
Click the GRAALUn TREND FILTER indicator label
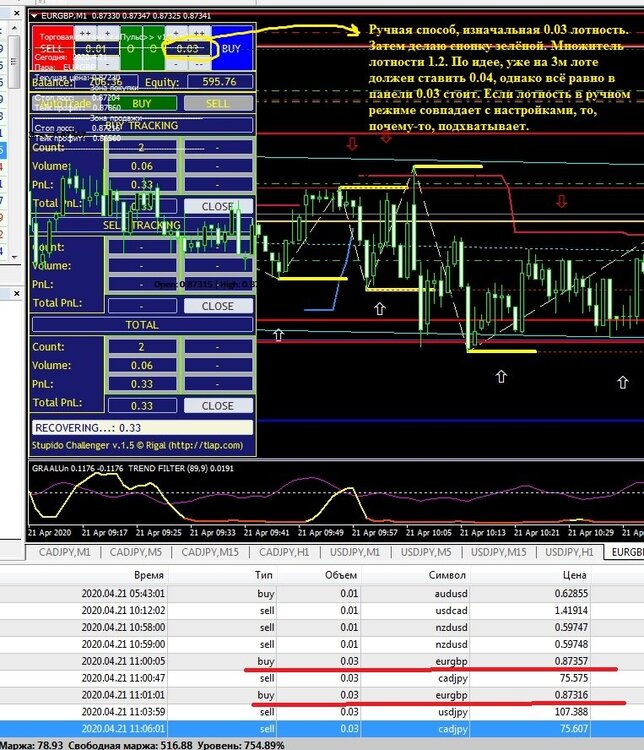coord(133,468)
